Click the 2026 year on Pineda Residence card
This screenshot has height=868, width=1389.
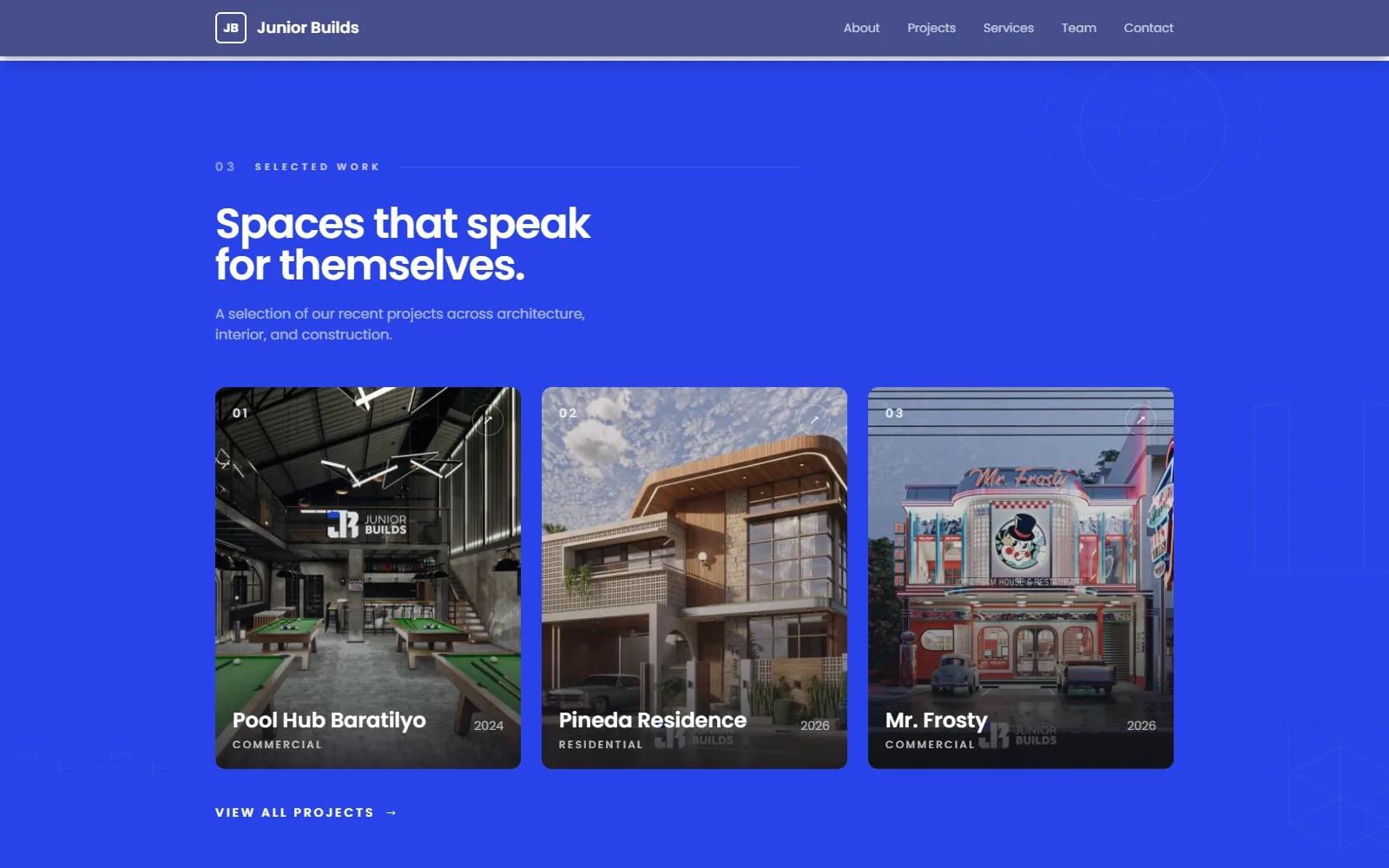(815, 726)
